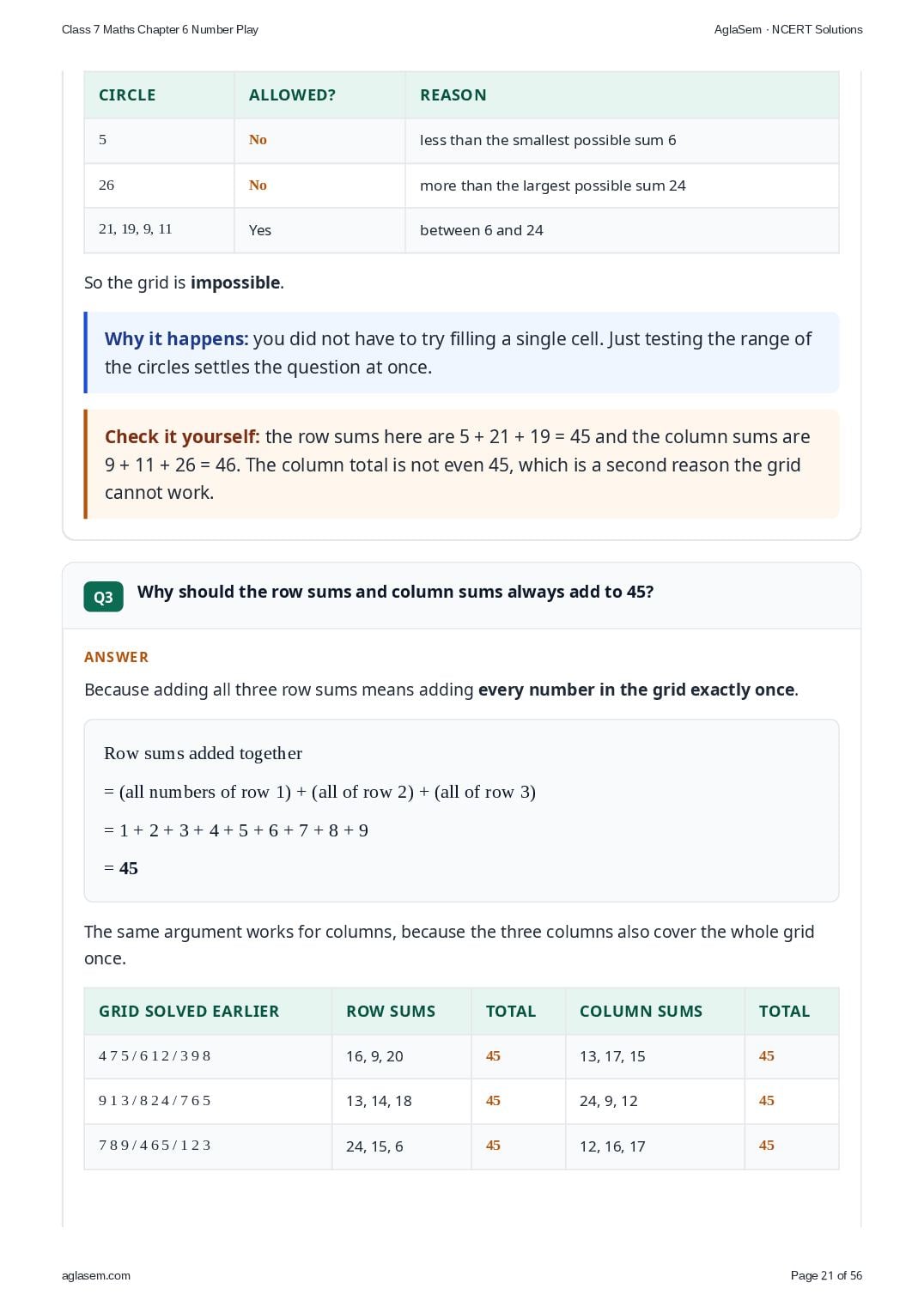Select the ALLOWED? column header
Image resolution: width=924 pixels, height=1307 pixels.
[292, 95]
